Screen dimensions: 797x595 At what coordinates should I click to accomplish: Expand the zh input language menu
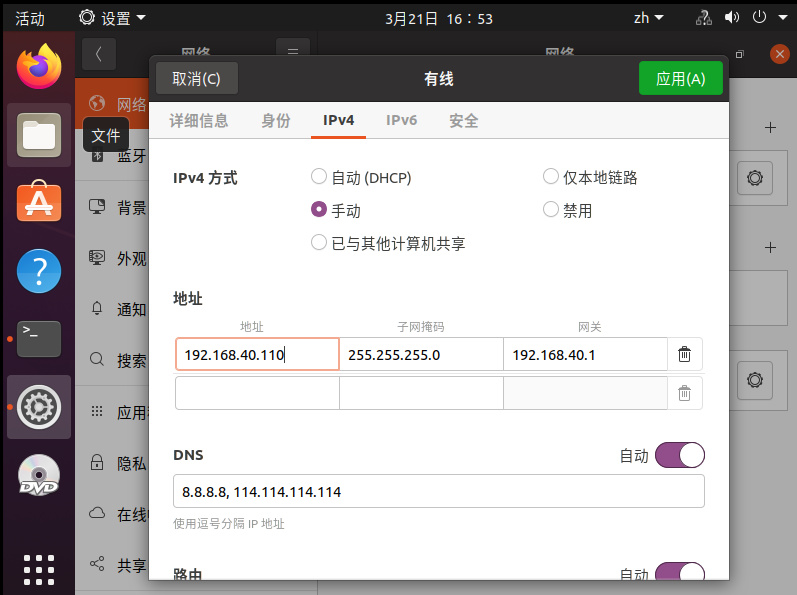(648, 18)
